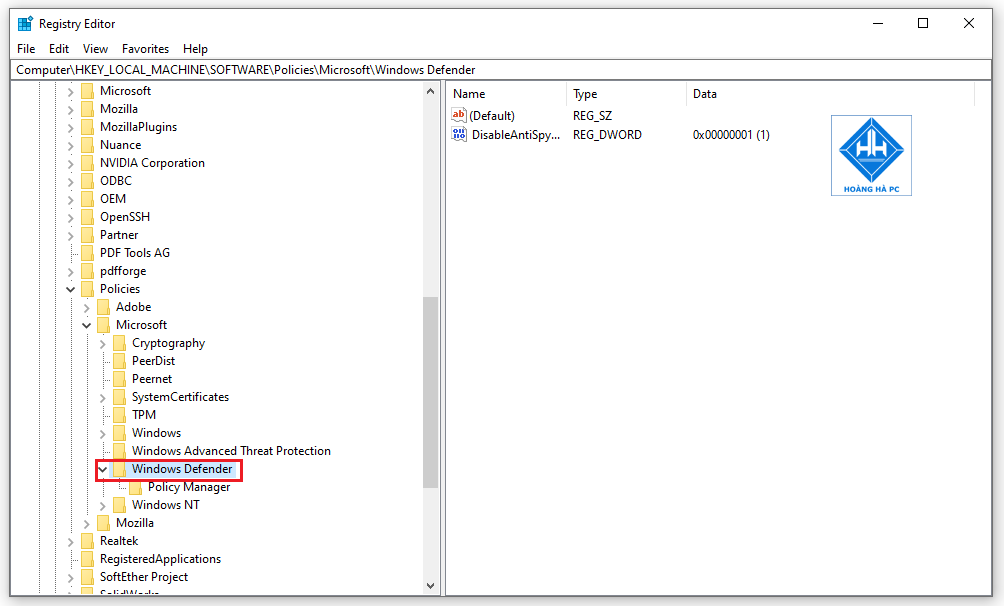Select the (Default) value name
The image size is (1004, 606).
[x=492, y=116]
